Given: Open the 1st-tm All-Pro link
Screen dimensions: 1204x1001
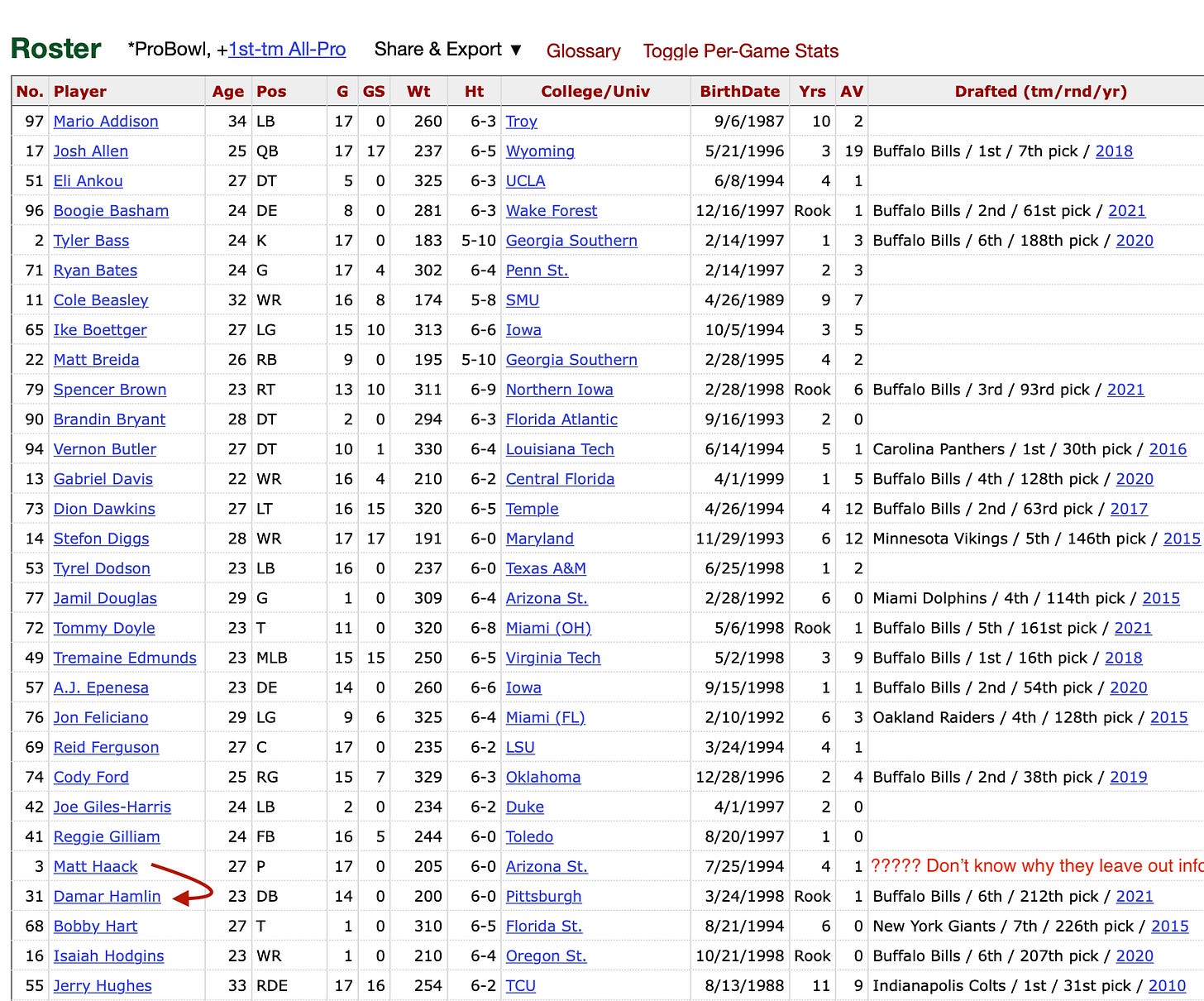Looking at the screenshot, I should pos(288,50).
